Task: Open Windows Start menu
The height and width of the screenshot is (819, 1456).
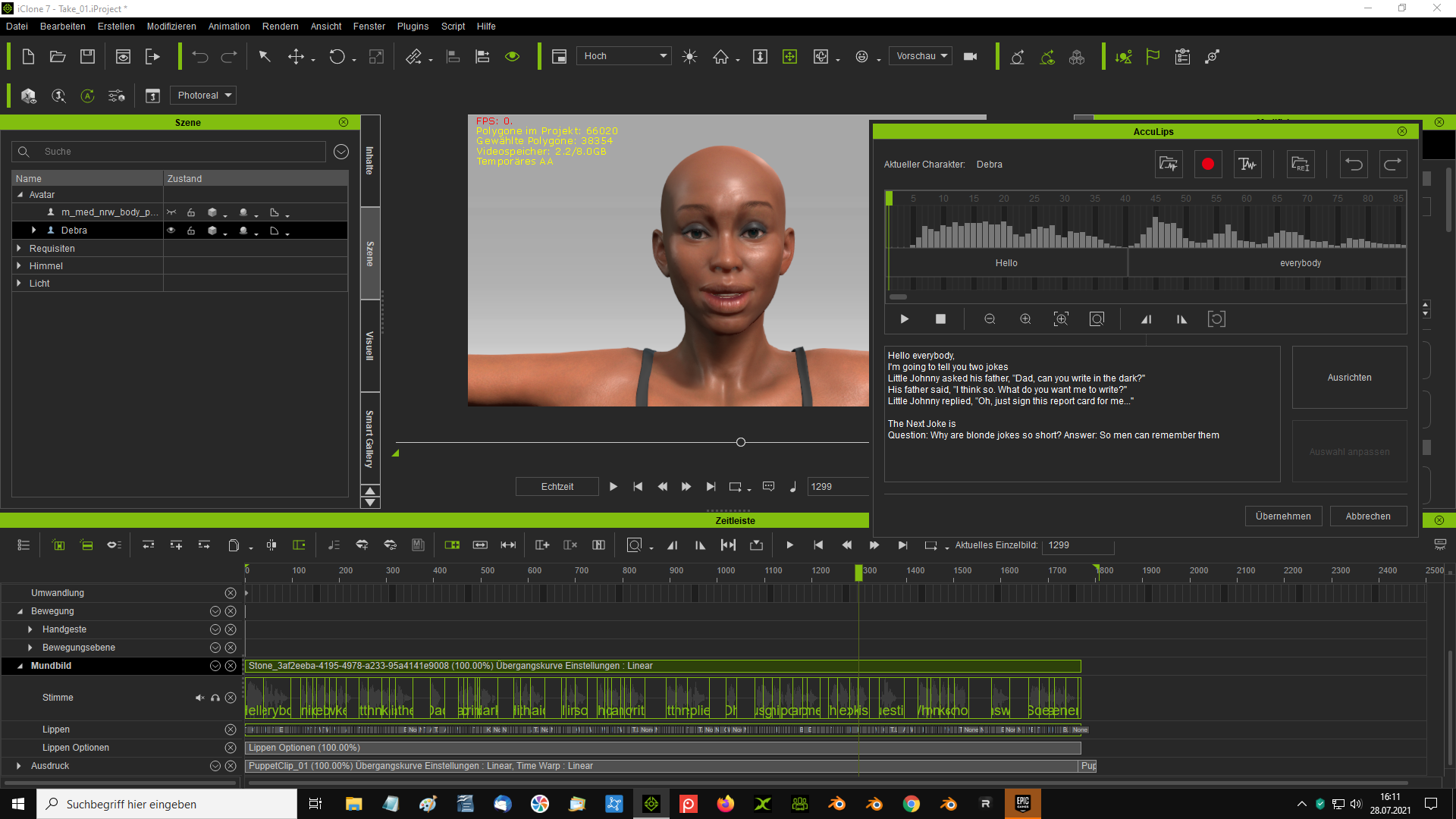Action: pos(18,804)
